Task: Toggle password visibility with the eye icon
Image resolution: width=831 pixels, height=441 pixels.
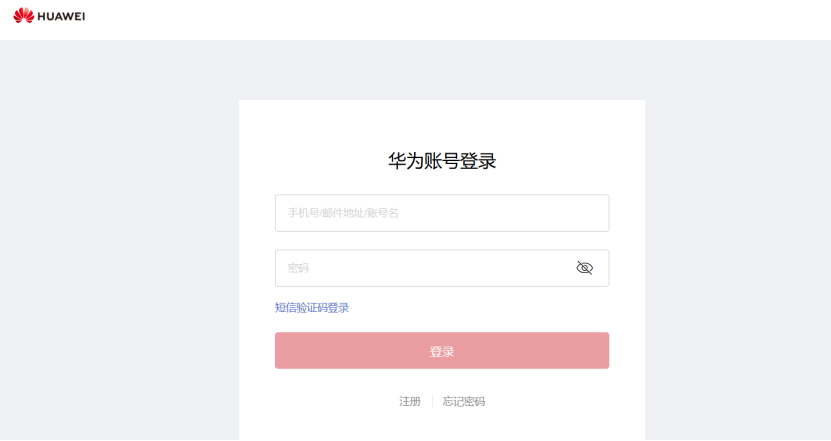Action: click(584, 268)
